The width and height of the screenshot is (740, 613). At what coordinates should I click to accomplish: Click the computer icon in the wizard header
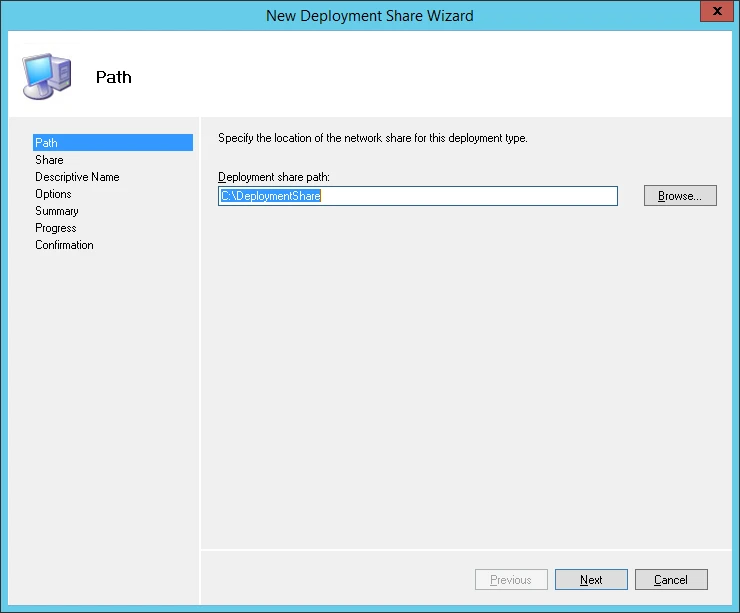(47, 76)
